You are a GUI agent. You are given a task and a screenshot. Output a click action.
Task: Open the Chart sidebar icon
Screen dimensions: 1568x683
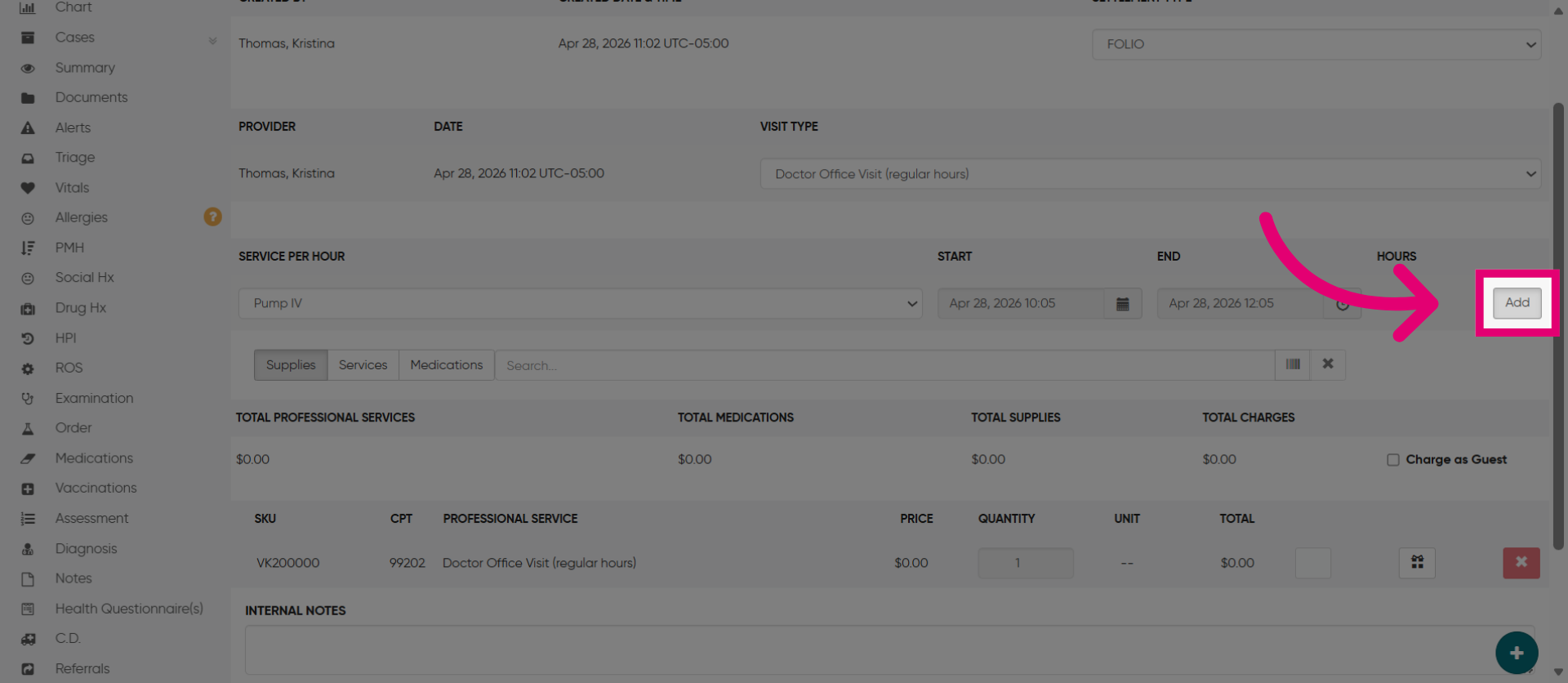(27, 7)
